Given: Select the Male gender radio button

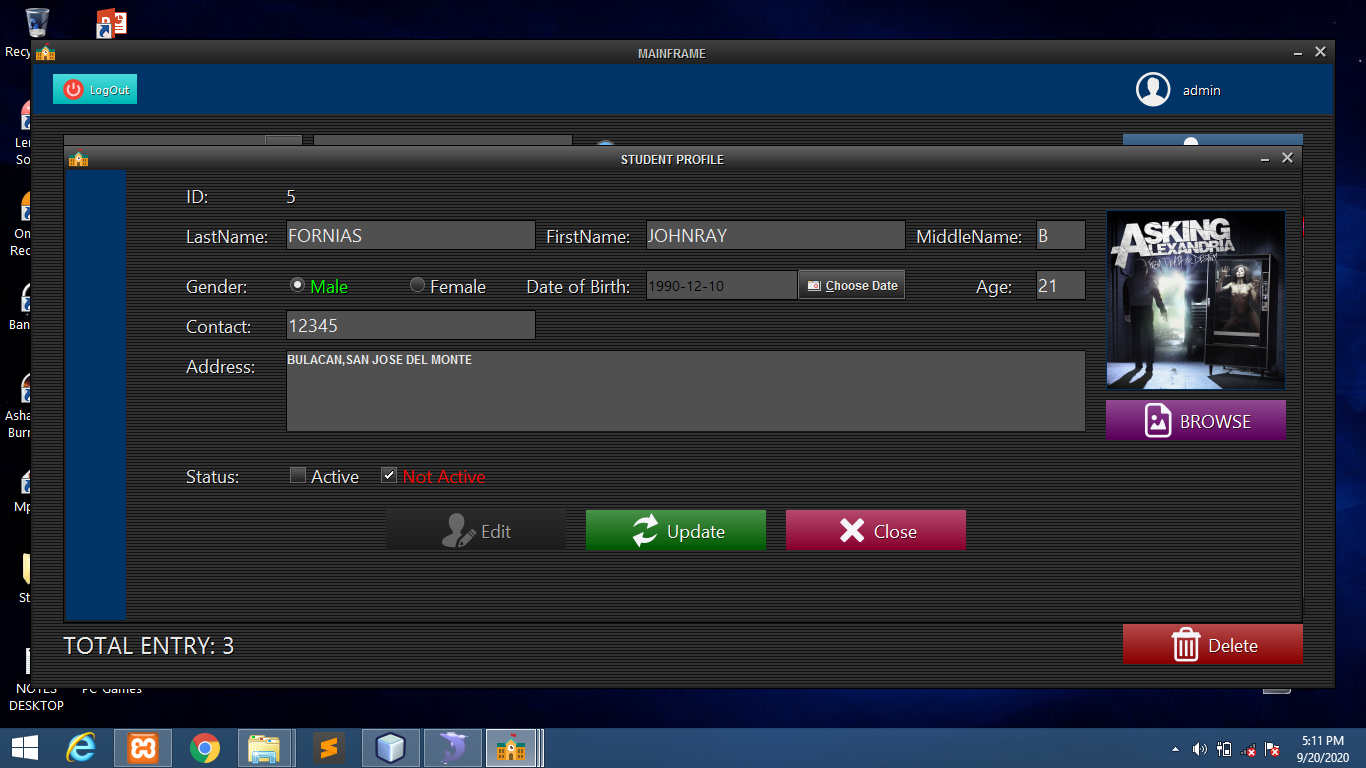Looking at the screenshot, I should [298, 285].
